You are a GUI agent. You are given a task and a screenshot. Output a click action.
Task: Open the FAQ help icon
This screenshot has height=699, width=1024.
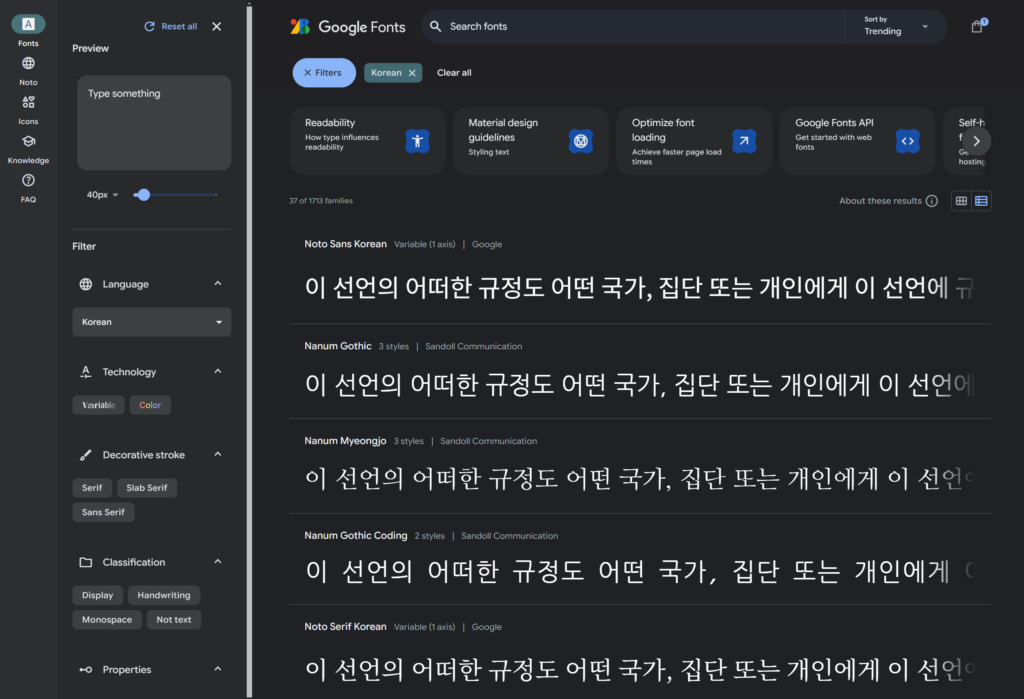click(x=28, y=180)
